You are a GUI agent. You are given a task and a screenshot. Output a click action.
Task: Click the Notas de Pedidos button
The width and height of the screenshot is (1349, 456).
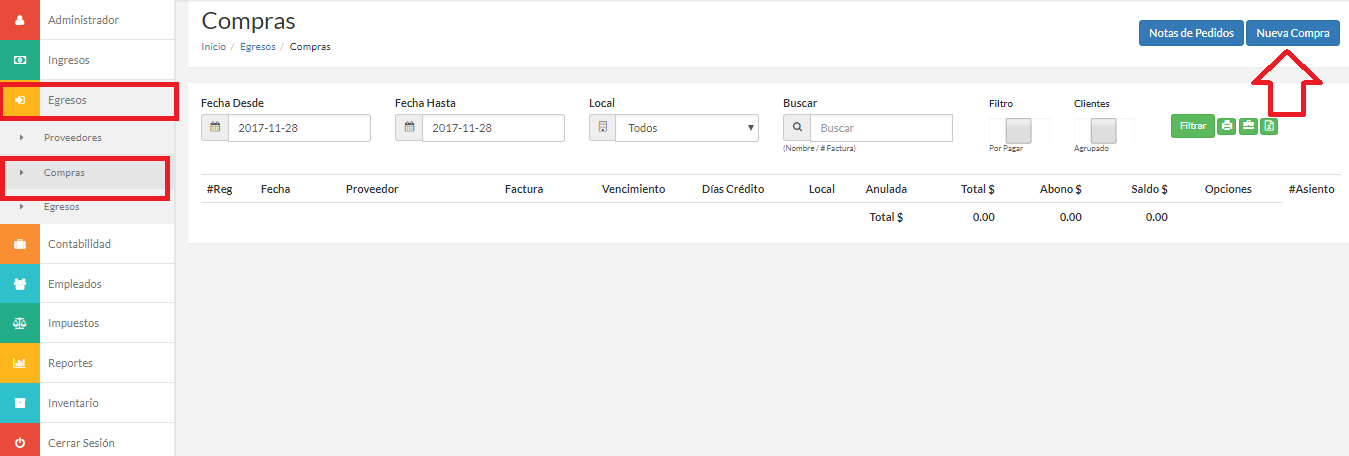1191,33
